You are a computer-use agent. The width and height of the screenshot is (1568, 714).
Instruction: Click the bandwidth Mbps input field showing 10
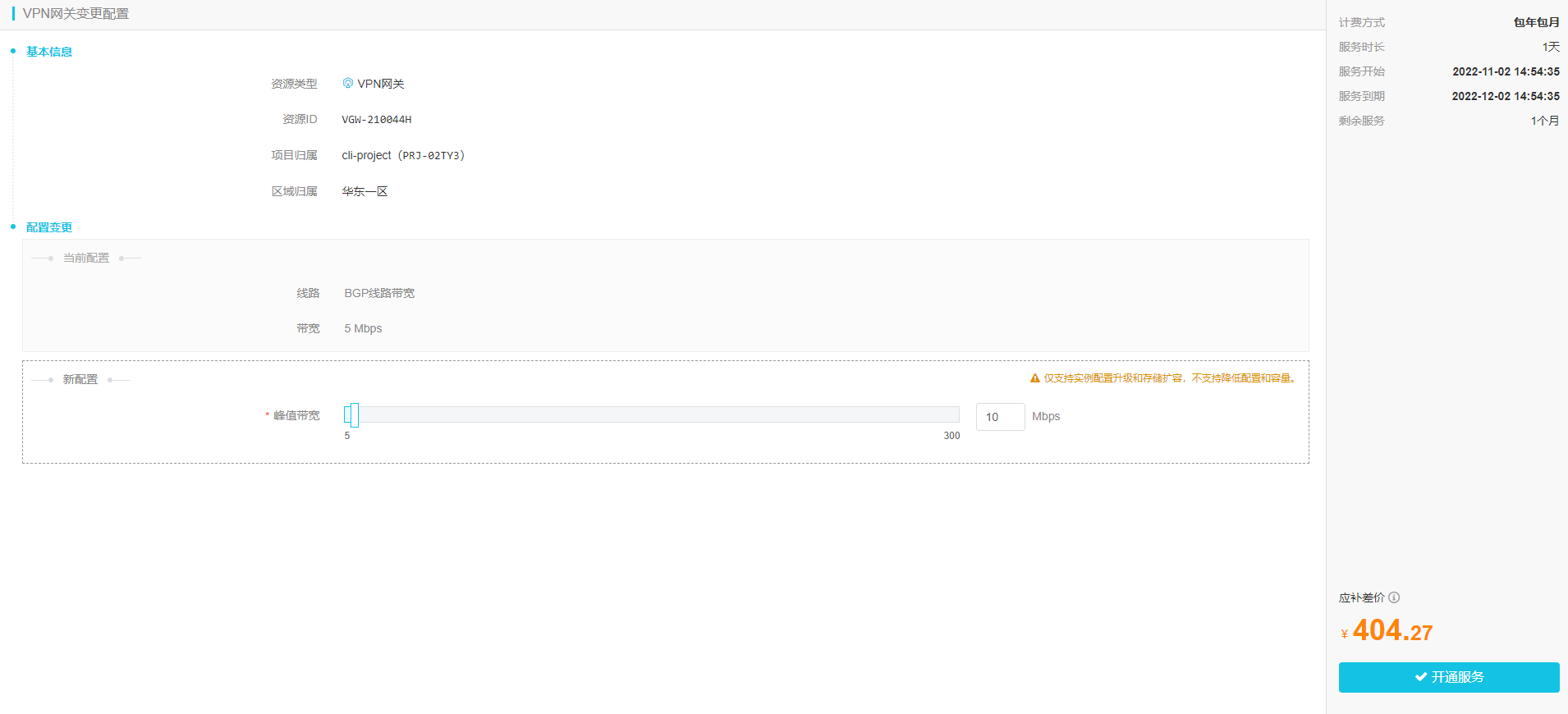[1000, 417]
